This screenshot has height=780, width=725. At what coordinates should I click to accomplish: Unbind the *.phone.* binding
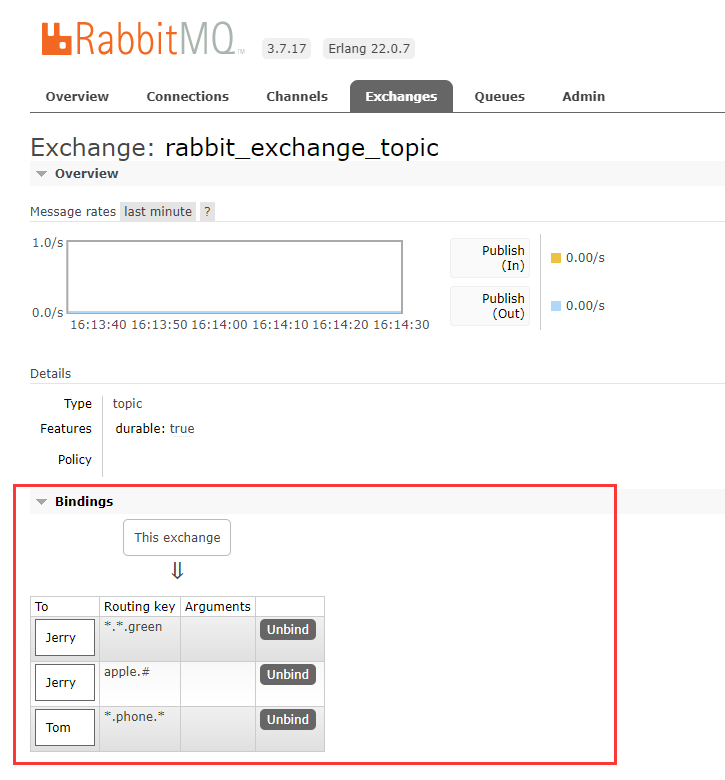click(288, 719)
